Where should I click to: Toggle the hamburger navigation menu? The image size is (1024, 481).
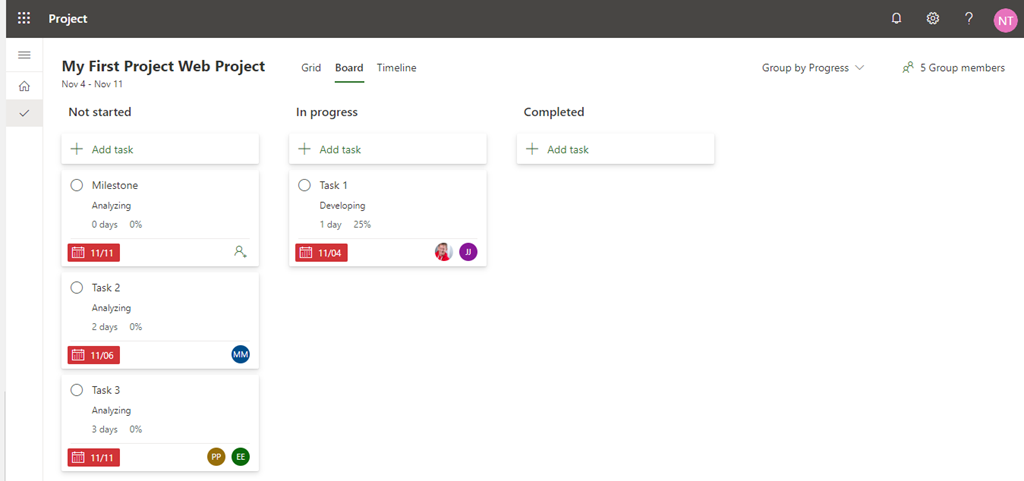click(24, 54)
